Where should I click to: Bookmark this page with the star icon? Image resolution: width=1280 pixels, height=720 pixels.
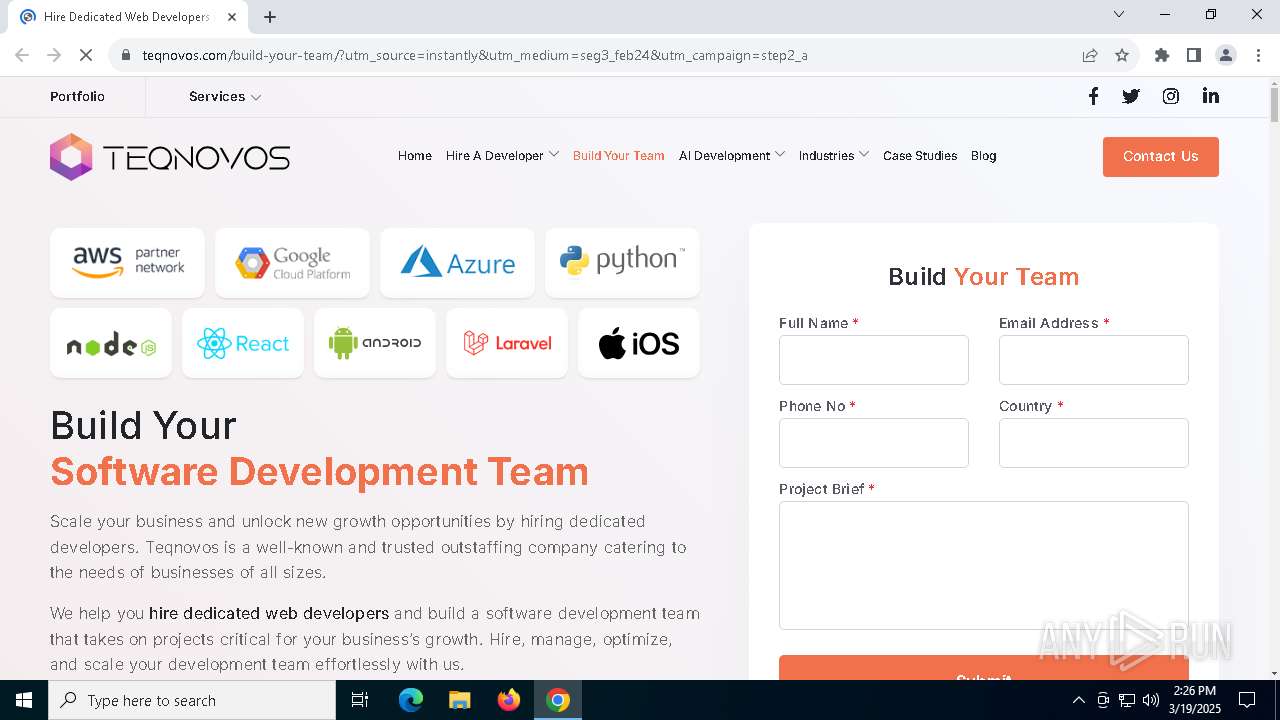pyautogui.click(x=1122, y=55)
